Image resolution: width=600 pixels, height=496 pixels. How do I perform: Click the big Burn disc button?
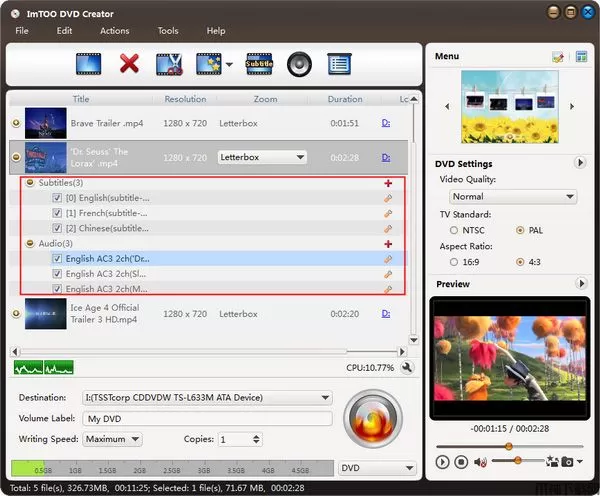pos(373,417)
